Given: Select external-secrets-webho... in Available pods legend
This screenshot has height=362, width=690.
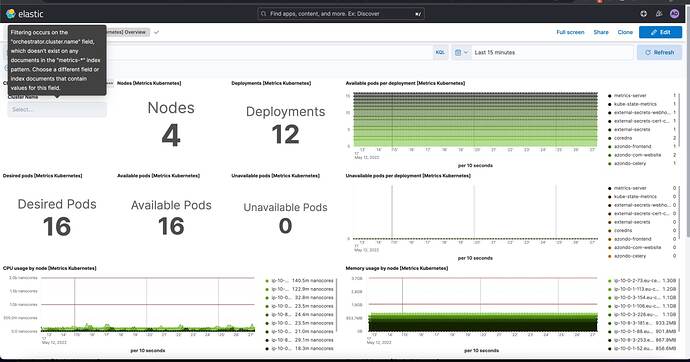Looking at the screenshot, I should click(642, 113).
